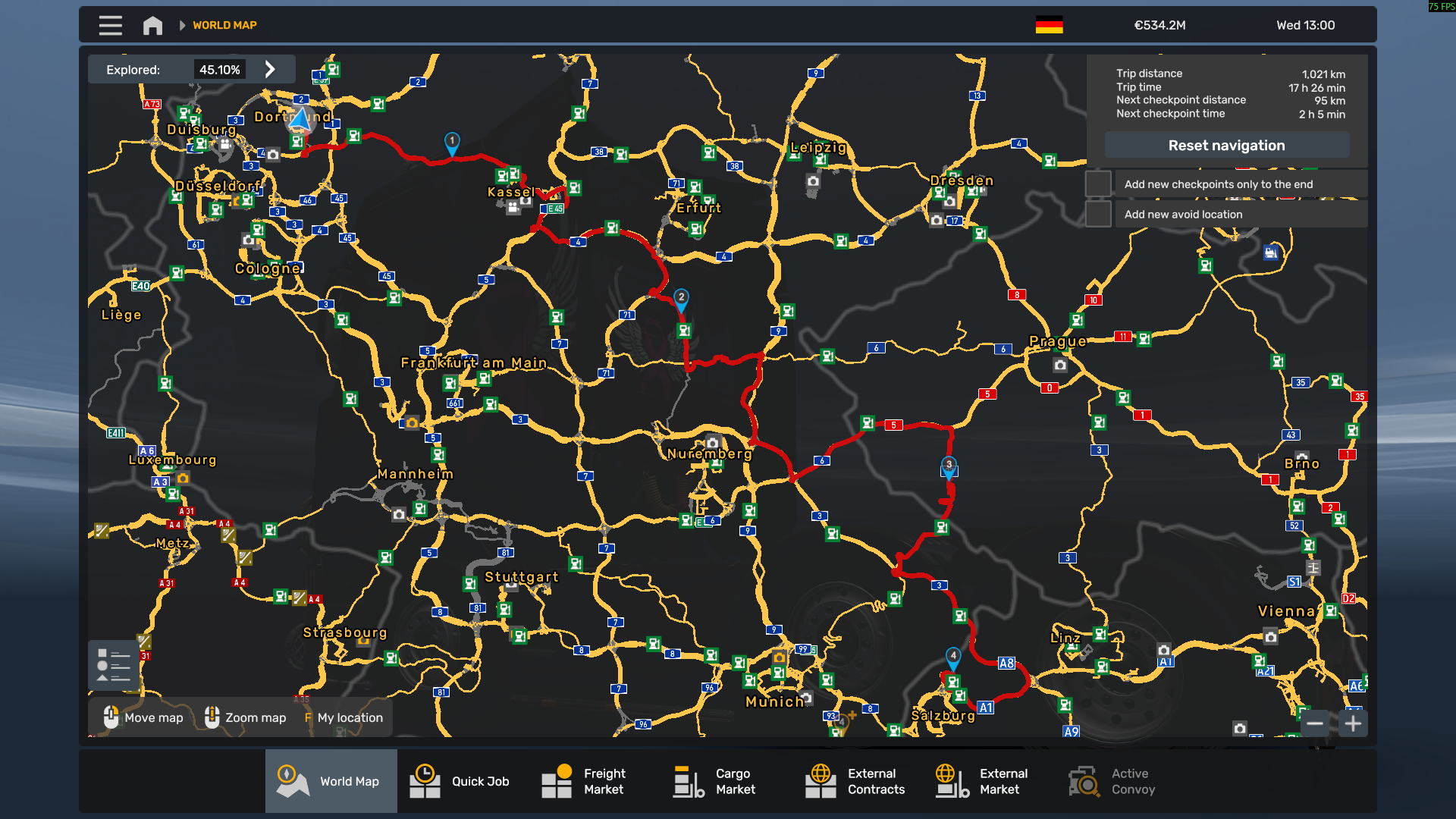Click the German flag icon
1456x819 pixels.
pos(1049,25)
